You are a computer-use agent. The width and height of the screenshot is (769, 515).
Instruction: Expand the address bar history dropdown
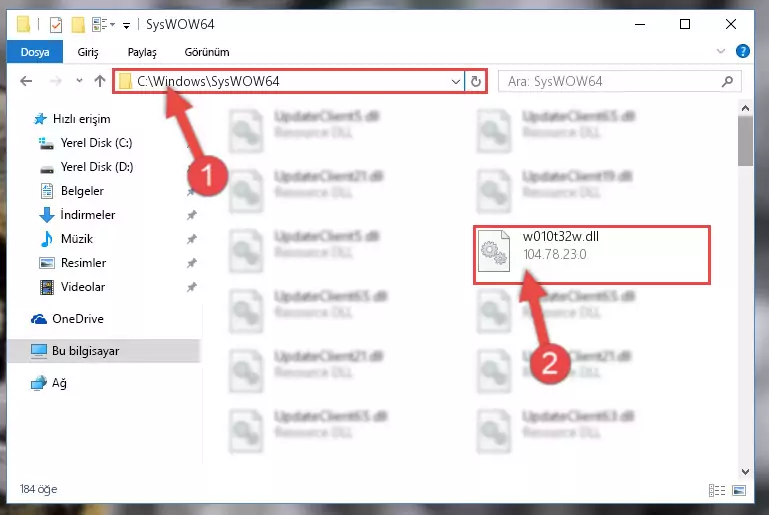click(x=456, y=81)
